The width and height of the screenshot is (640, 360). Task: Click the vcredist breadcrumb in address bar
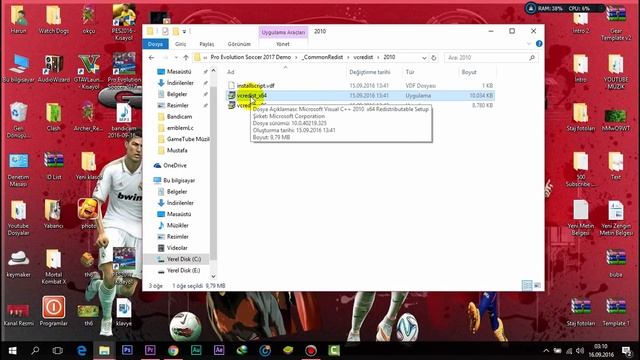click(x=363, y=57)
